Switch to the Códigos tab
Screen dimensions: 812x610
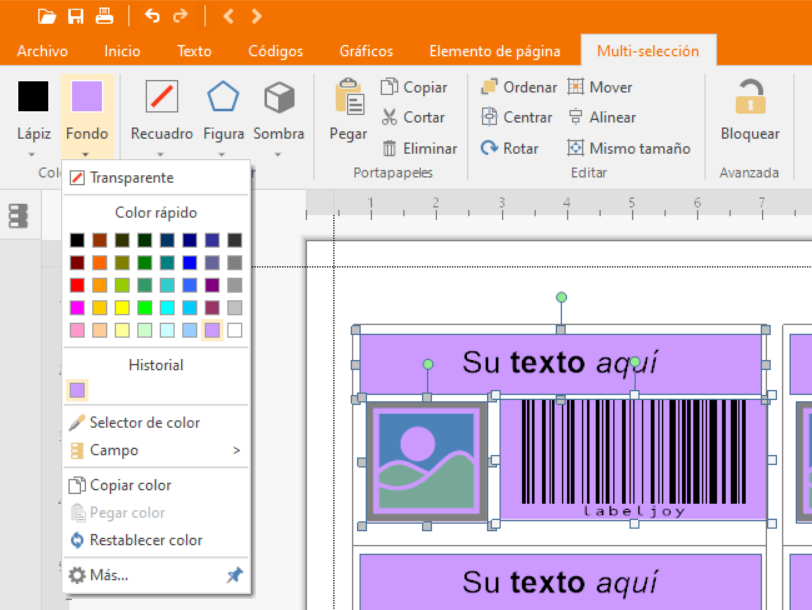coord(276,51)
